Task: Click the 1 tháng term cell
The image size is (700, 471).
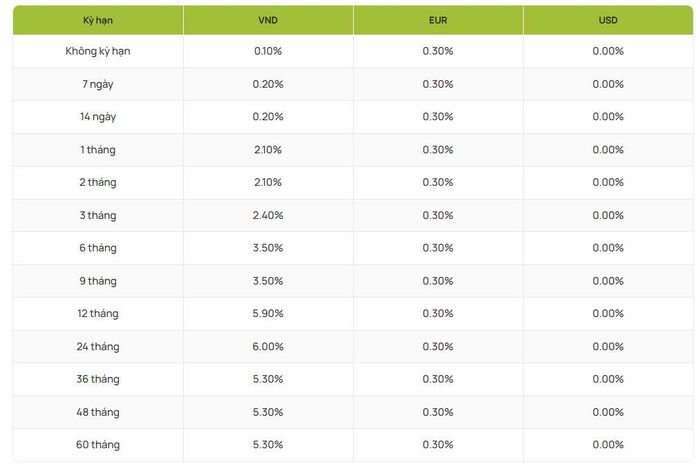Action: pos(98,150)
